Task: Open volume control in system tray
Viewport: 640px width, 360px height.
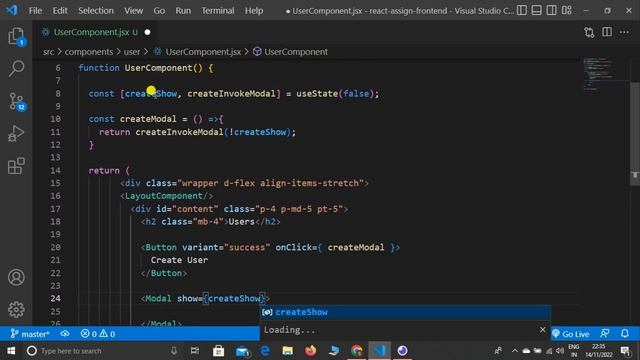Action: click(560, 351)
